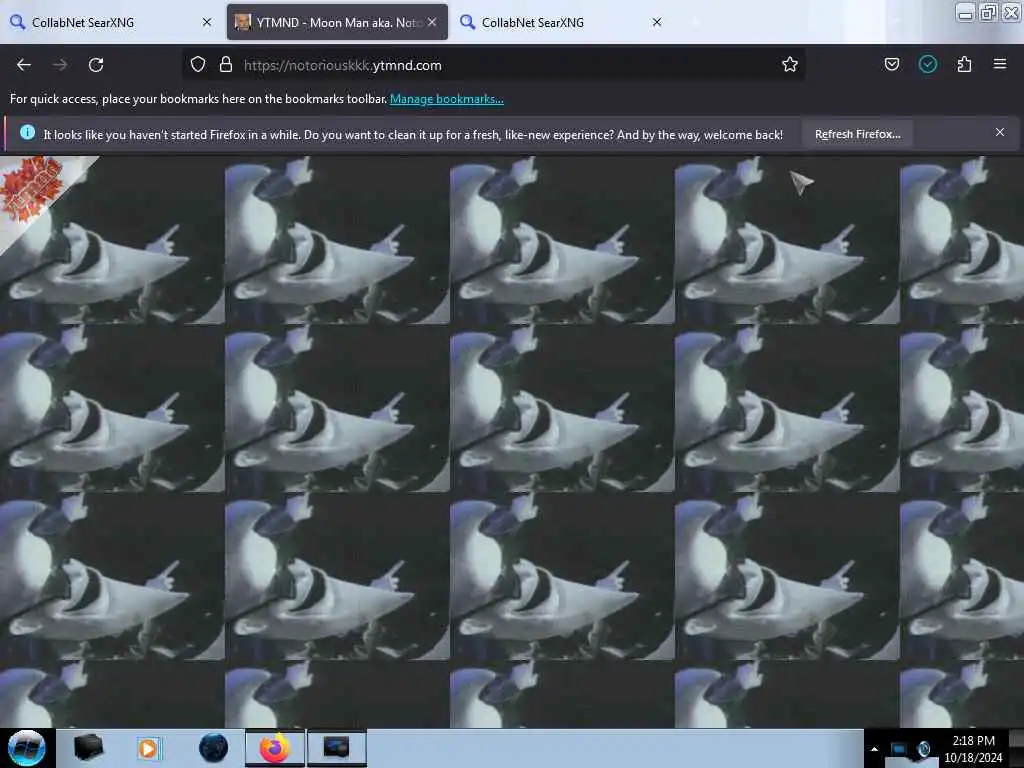Select the YTMND Moon Man tab
1024x768 pixels.
pyautogui.click(x=337, y=22)
